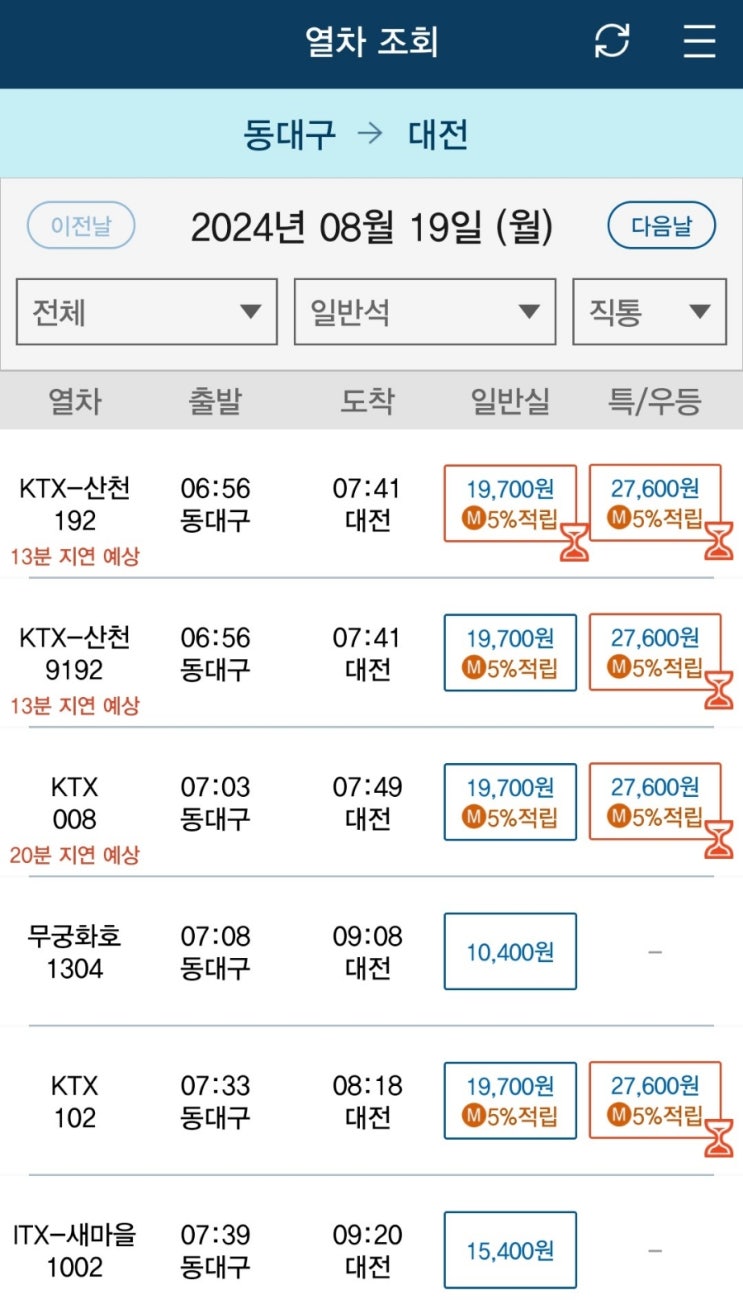The height and width of the screenshot is (1304, 743).
Task: Choose 15,400원 fare for ITX-새마을 1002
Action: click(510, 1250)
